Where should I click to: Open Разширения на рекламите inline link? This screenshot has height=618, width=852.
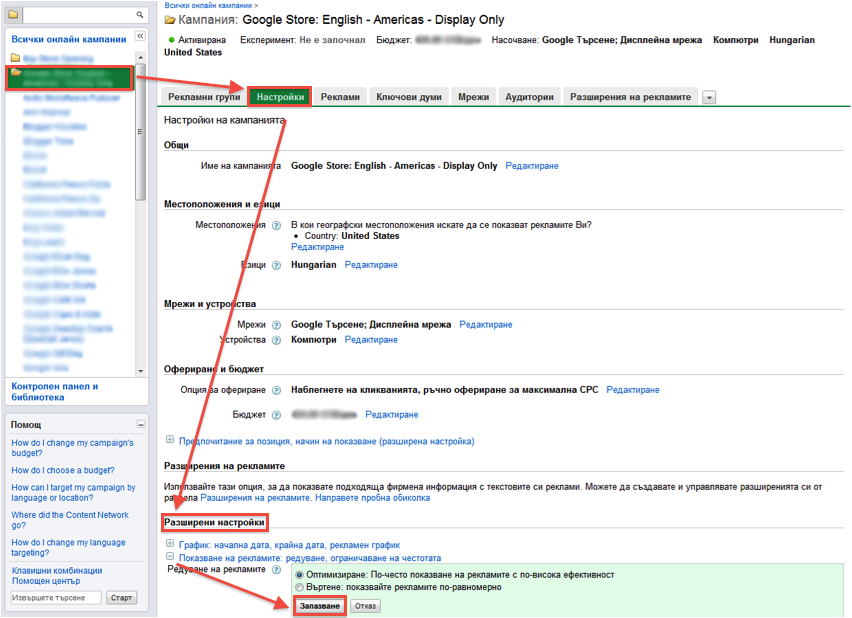[255, 498]
